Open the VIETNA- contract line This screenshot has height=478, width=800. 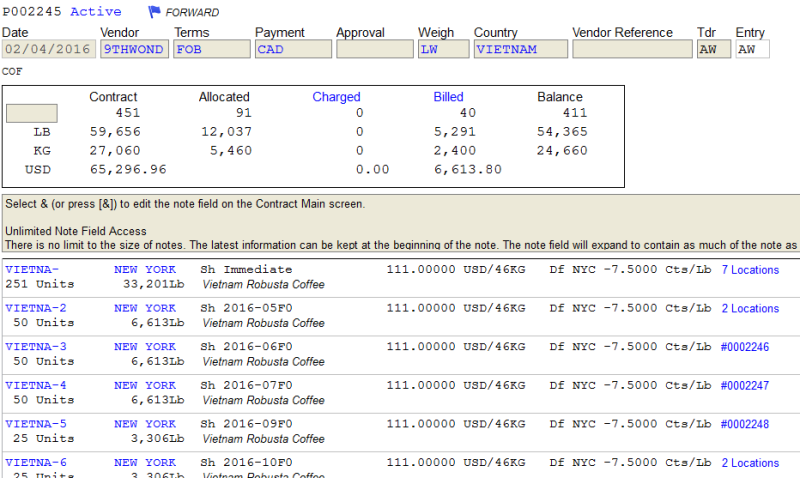click(x=32, y=269)
